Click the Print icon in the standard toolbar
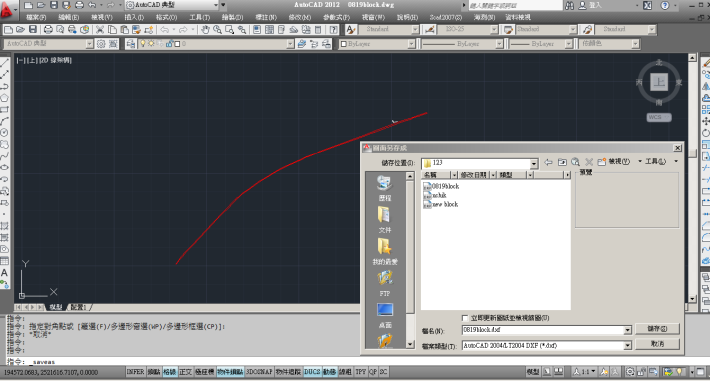The image size is (710, 381). [x=48, y=30]
